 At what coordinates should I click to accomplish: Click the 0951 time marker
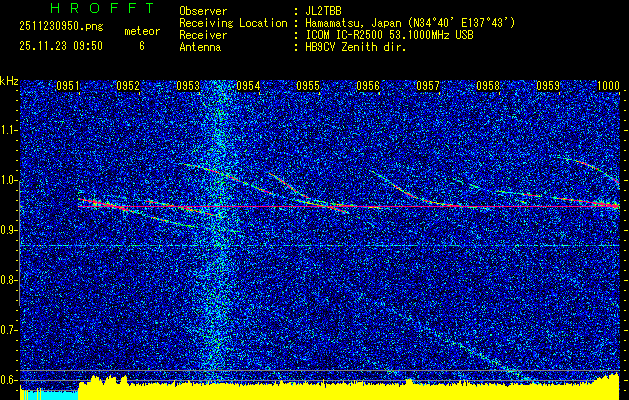pos(68,87)
